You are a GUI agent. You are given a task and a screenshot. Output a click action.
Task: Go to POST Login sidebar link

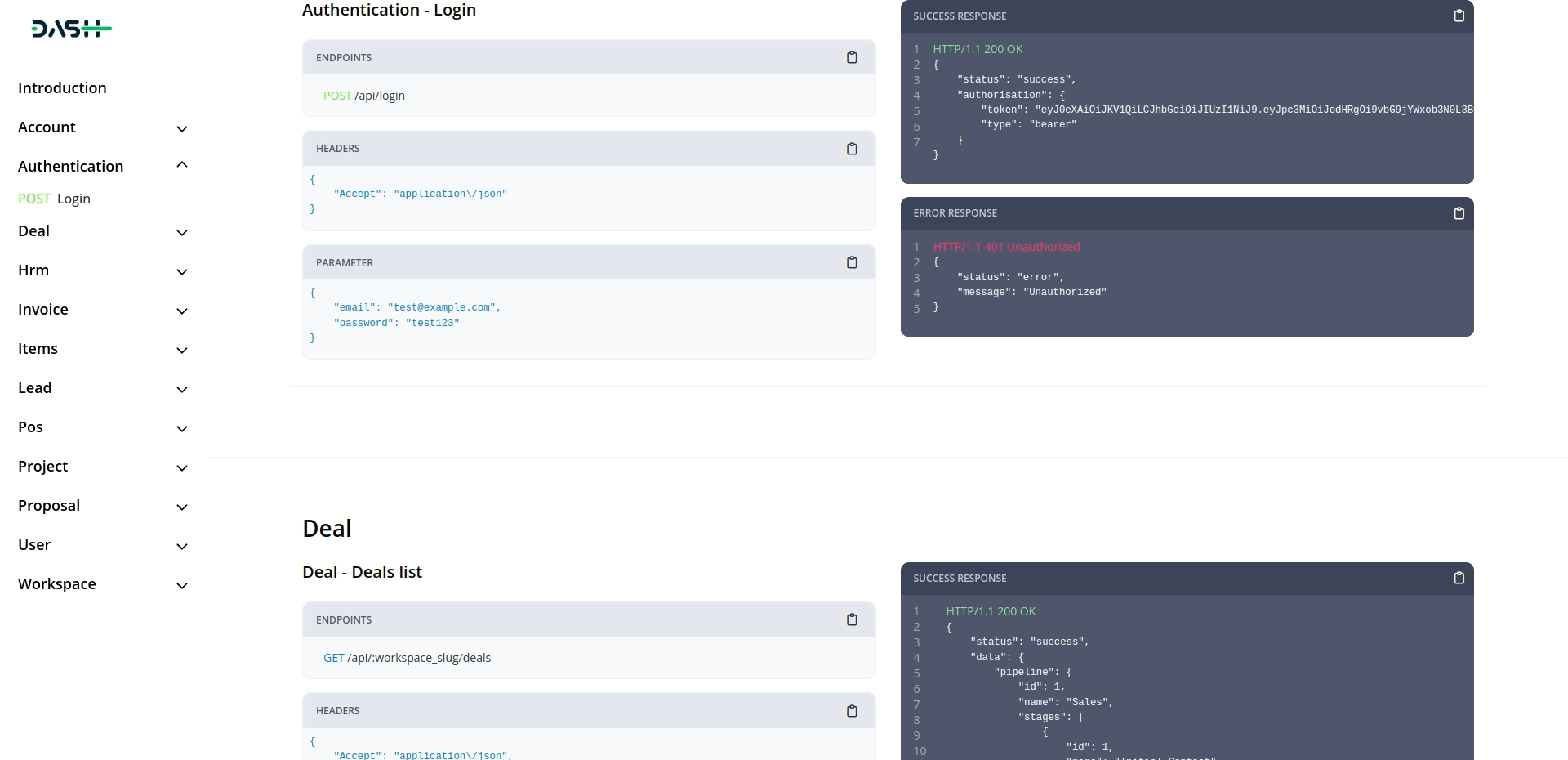(x=55, y=199)
